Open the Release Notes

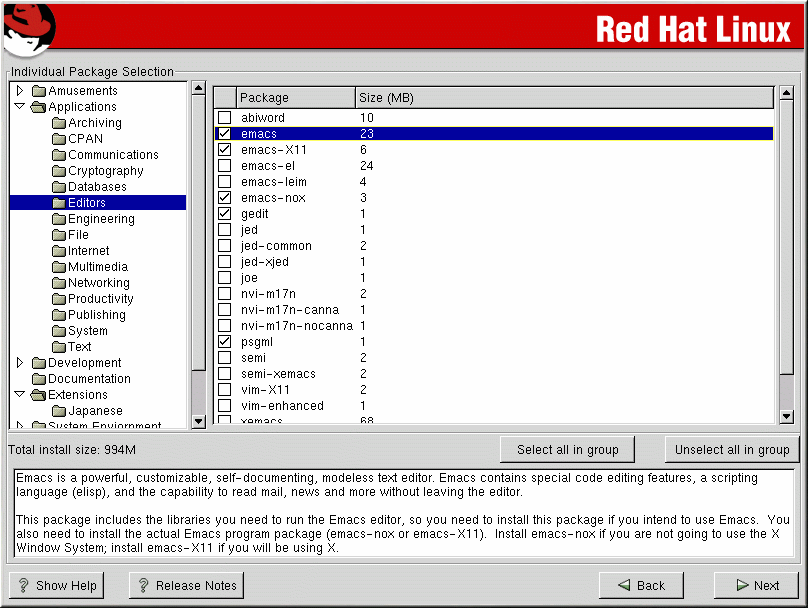tap(186, 585)
